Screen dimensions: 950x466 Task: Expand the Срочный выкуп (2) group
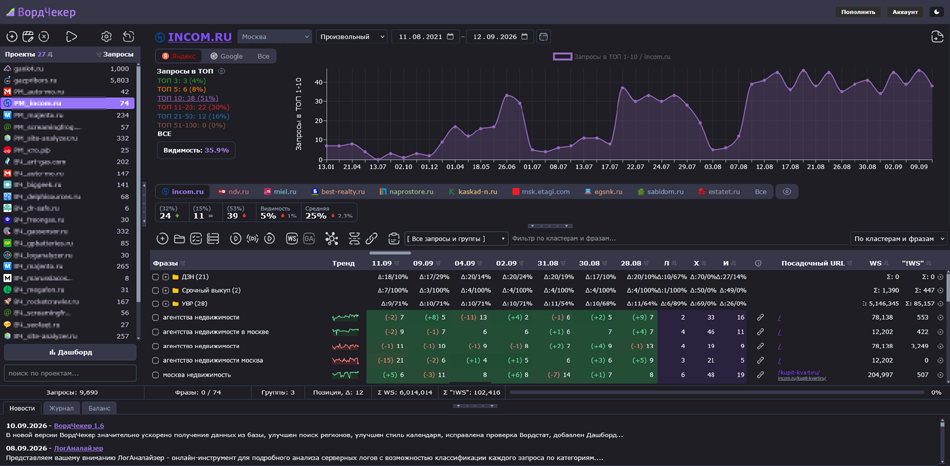click(165, 290)
